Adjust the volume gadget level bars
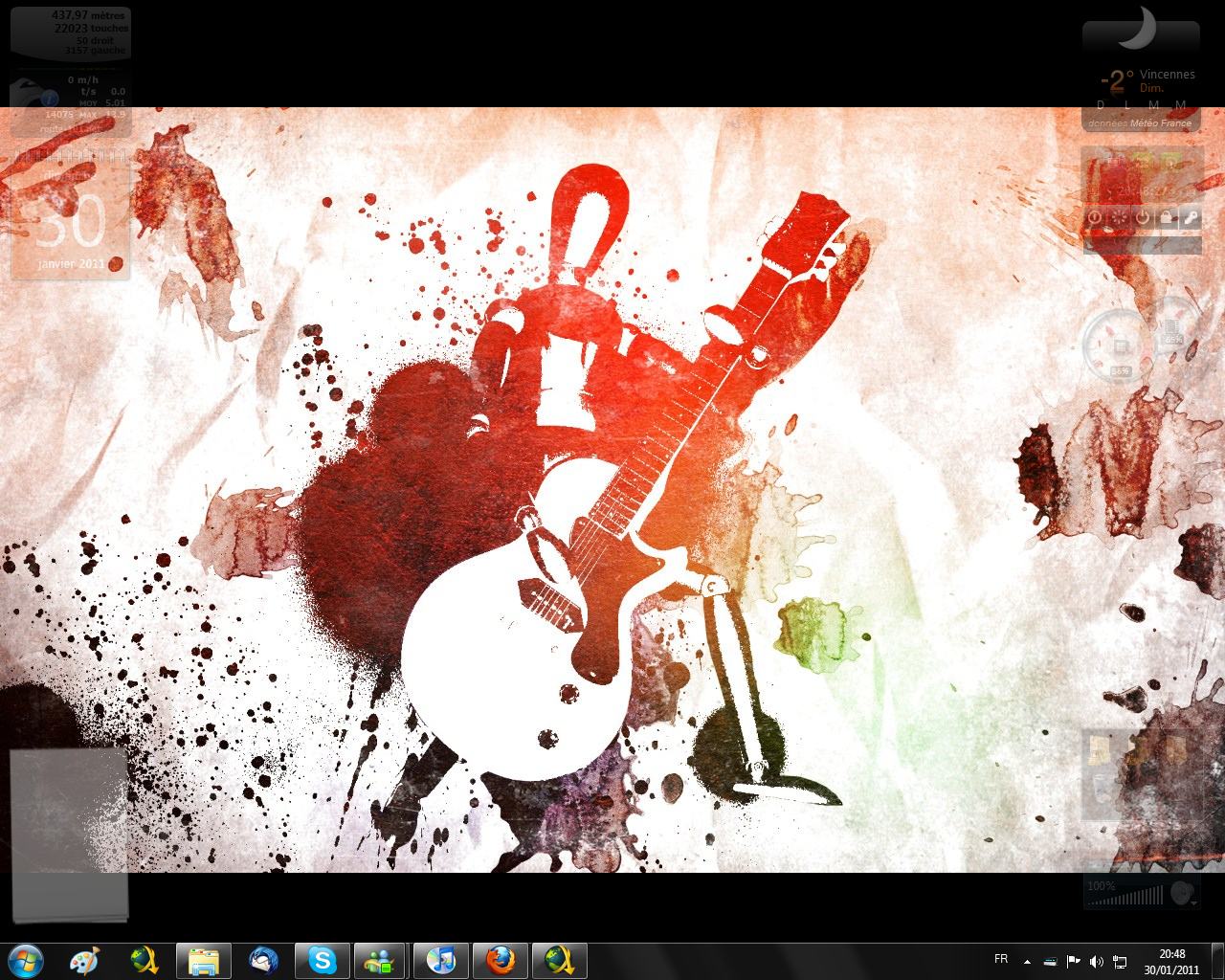Viewport: 1225px width, 980px height. [x=1125, y=896]
